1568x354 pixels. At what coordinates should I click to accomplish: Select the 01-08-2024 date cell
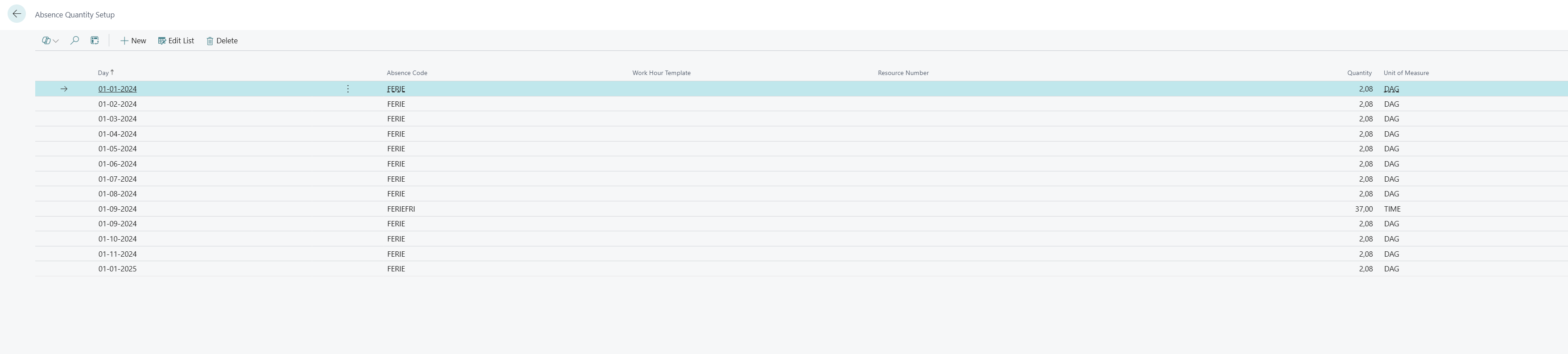pyautogui.click(x=117, y=194)
